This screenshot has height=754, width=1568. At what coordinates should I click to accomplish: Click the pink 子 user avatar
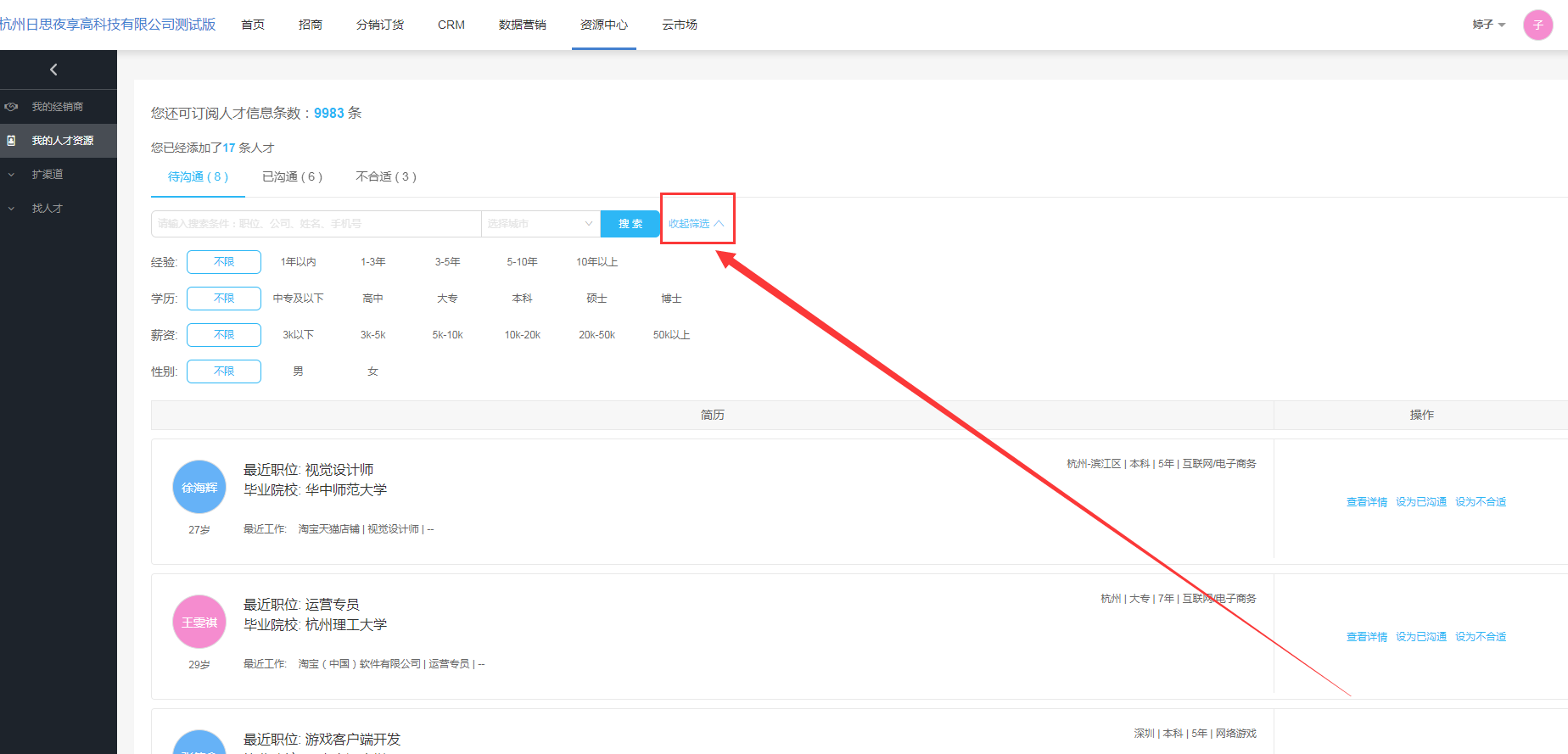click(1537, 25)
